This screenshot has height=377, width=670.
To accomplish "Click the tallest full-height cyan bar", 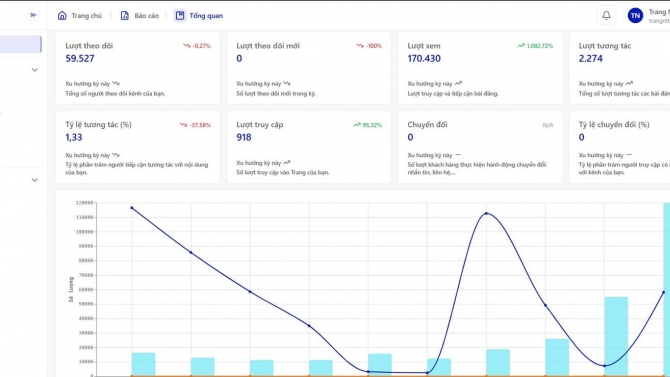I will (x=667, y=290).
